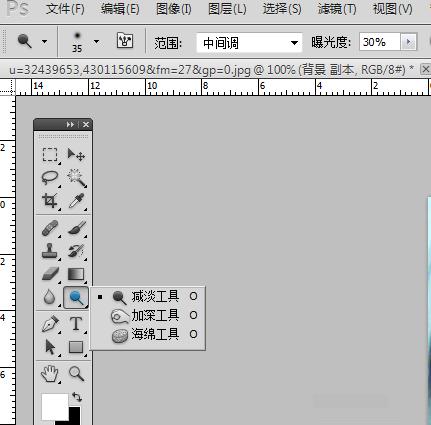
Task: Close the floating toolbox panel
Action: pos(86,124)
